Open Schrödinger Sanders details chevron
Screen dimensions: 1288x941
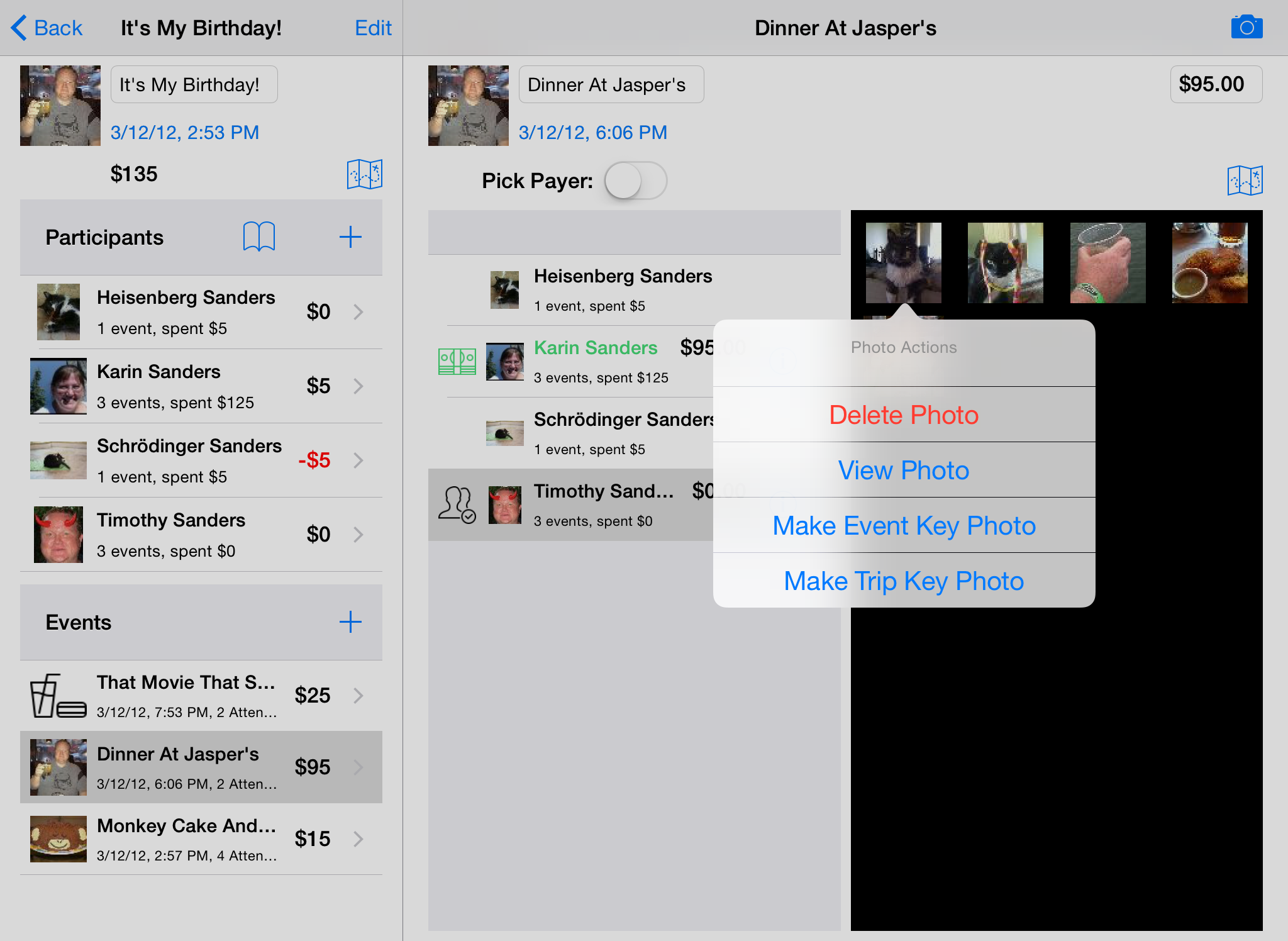point(358,460)
